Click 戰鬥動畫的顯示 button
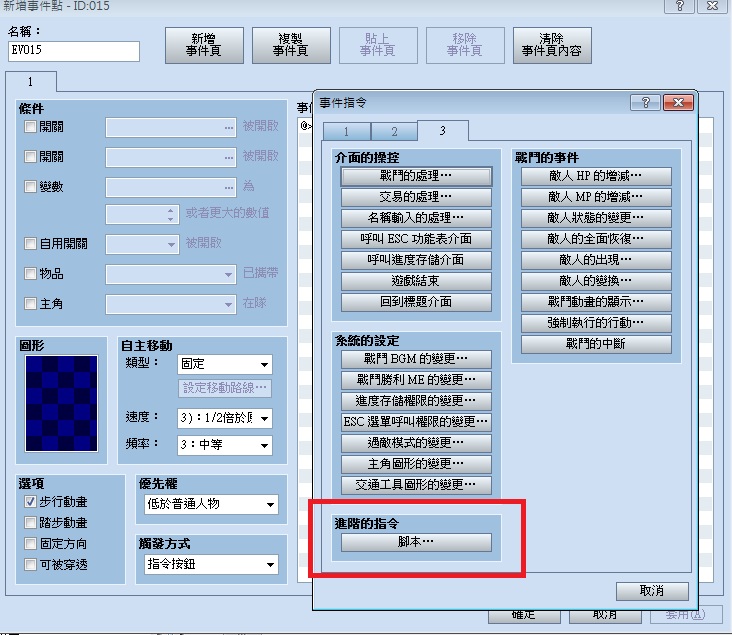732x635 pixels. (x=596, y=302)
